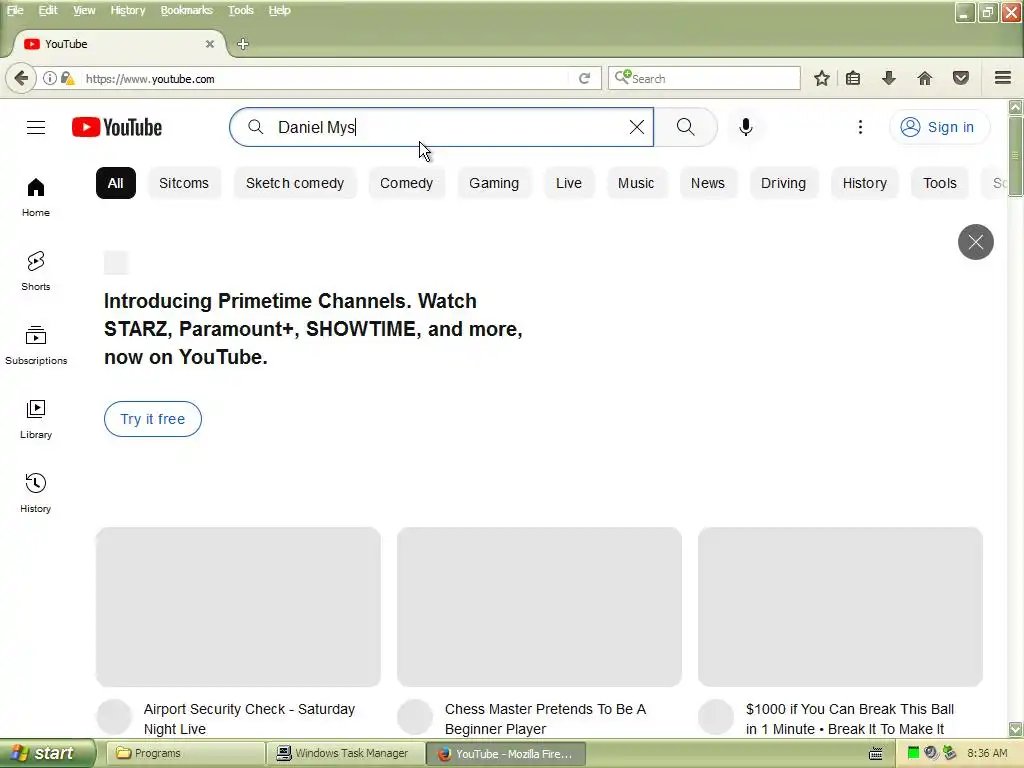
Task: Select the All filter chip
Action: coord(116,183)
